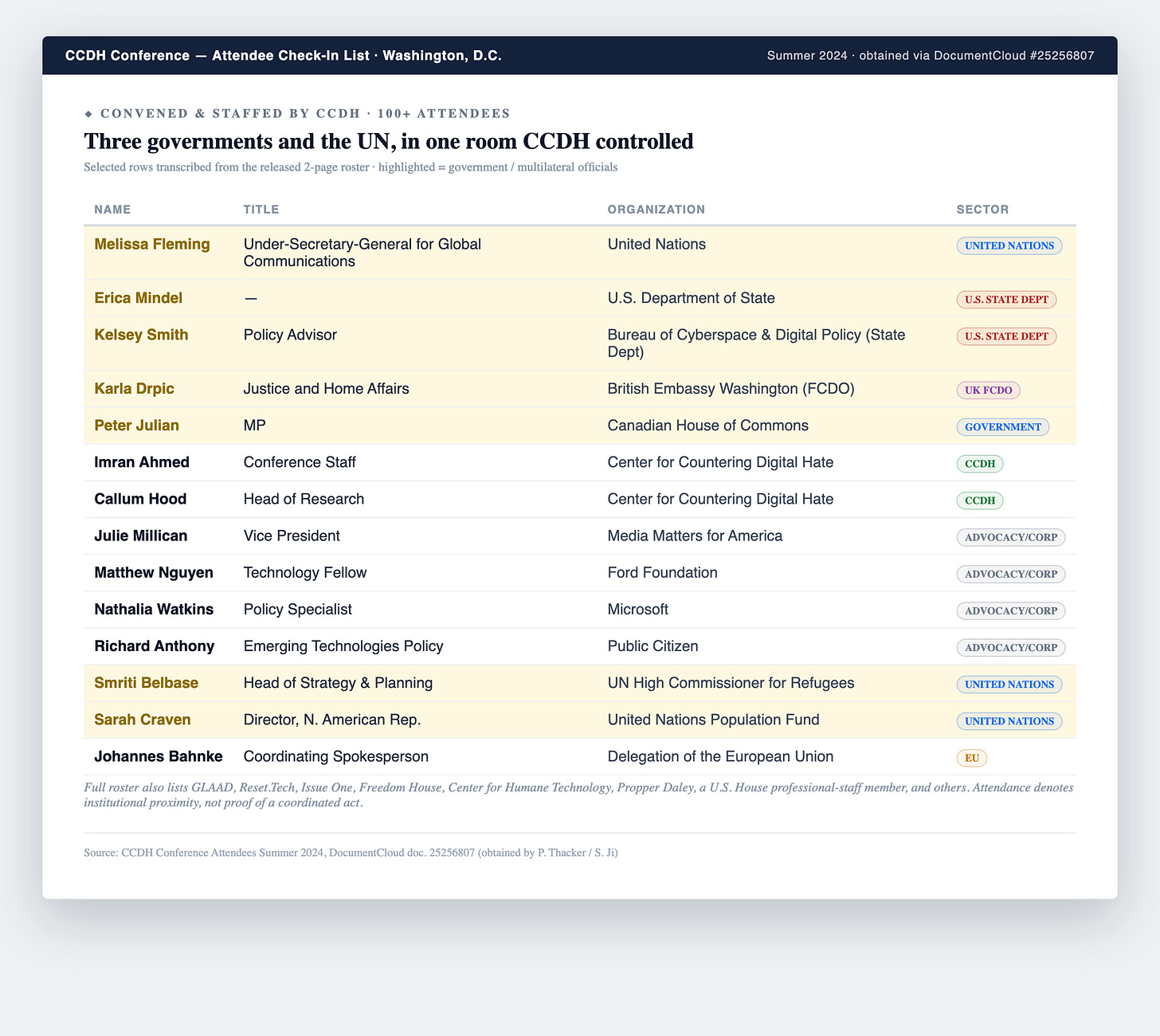Click UN High Commissioner for Refugees

(x=731, y=682)
